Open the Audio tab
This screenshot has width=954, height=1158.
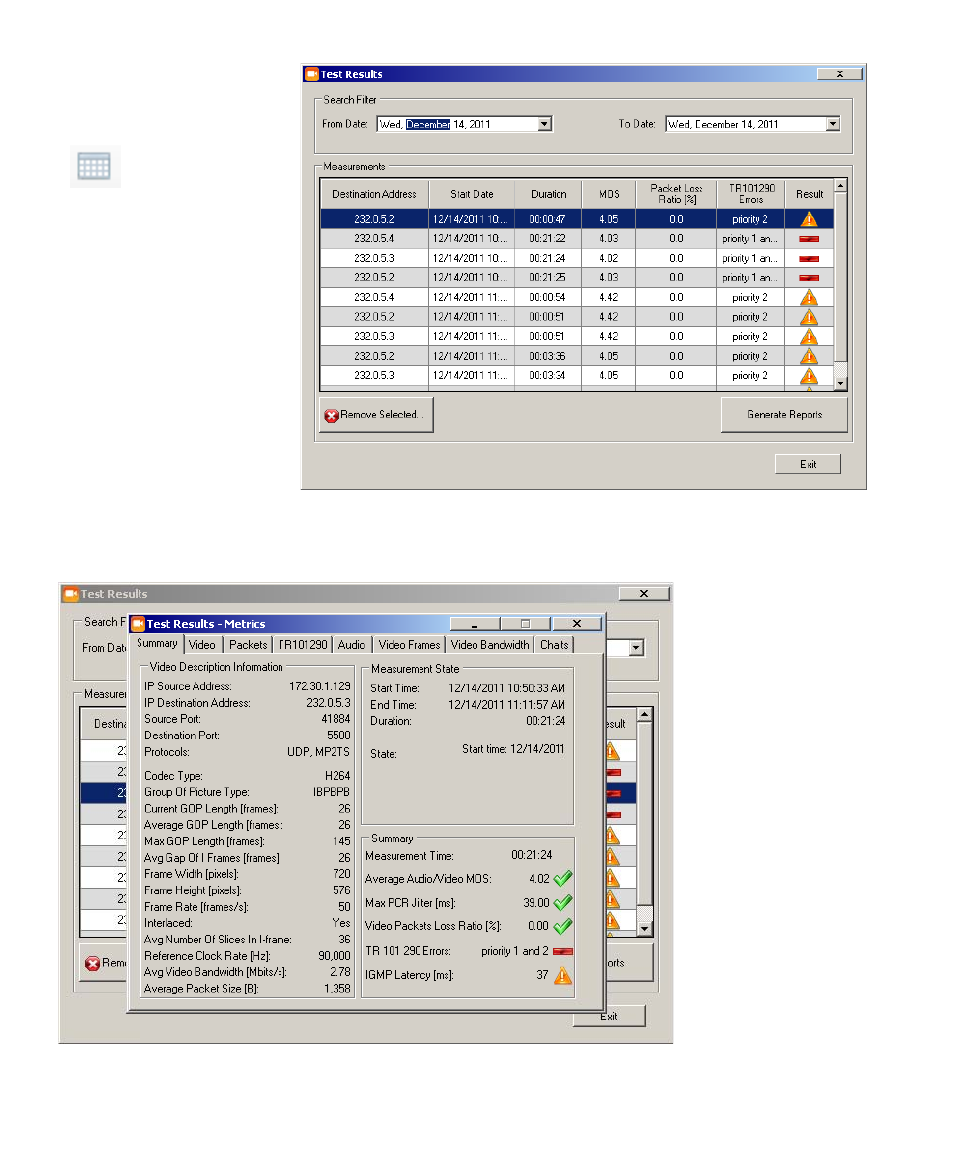click(351, 645)
